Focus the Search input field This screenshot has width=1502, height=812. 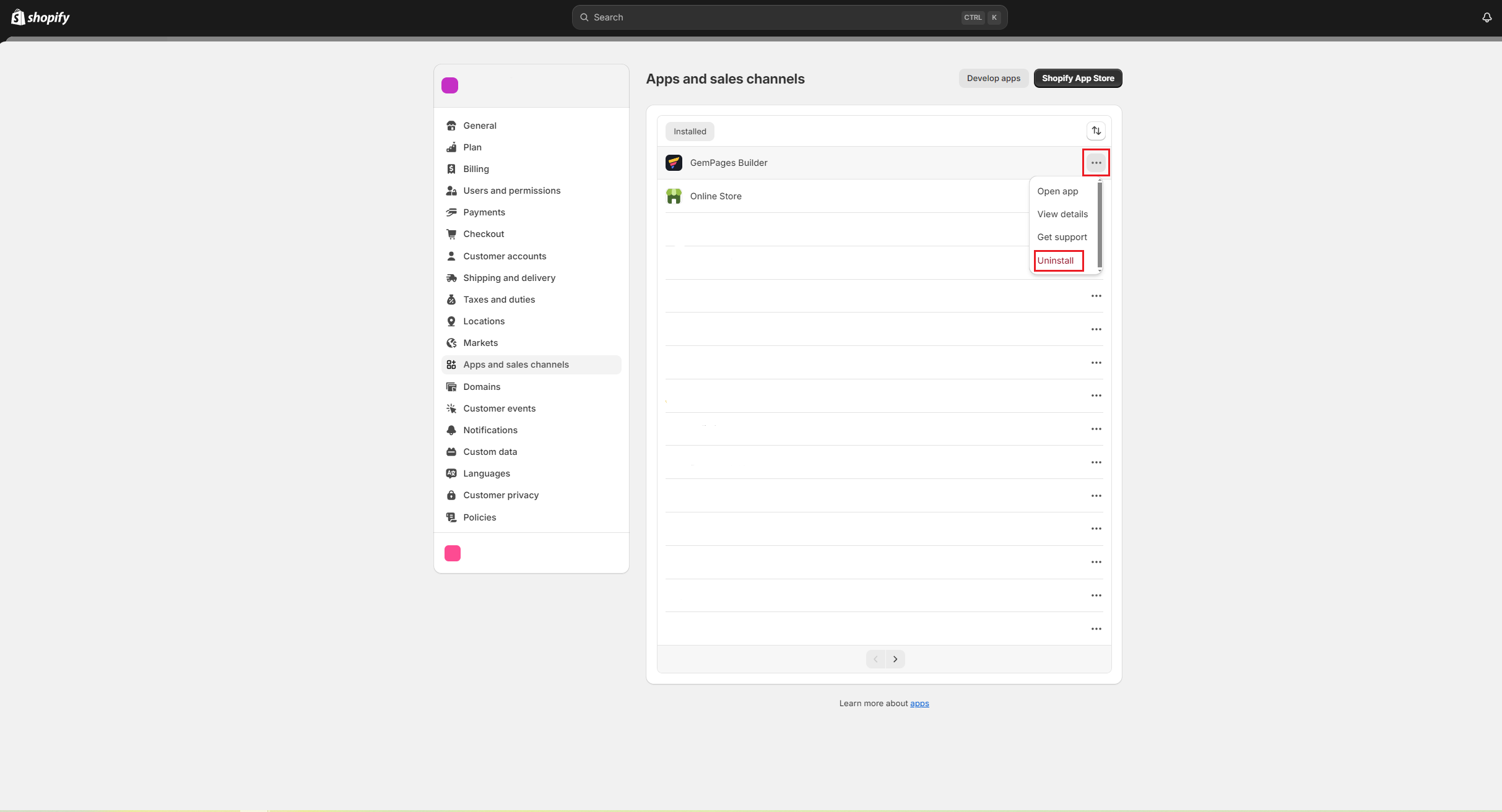tap(774, 17)
